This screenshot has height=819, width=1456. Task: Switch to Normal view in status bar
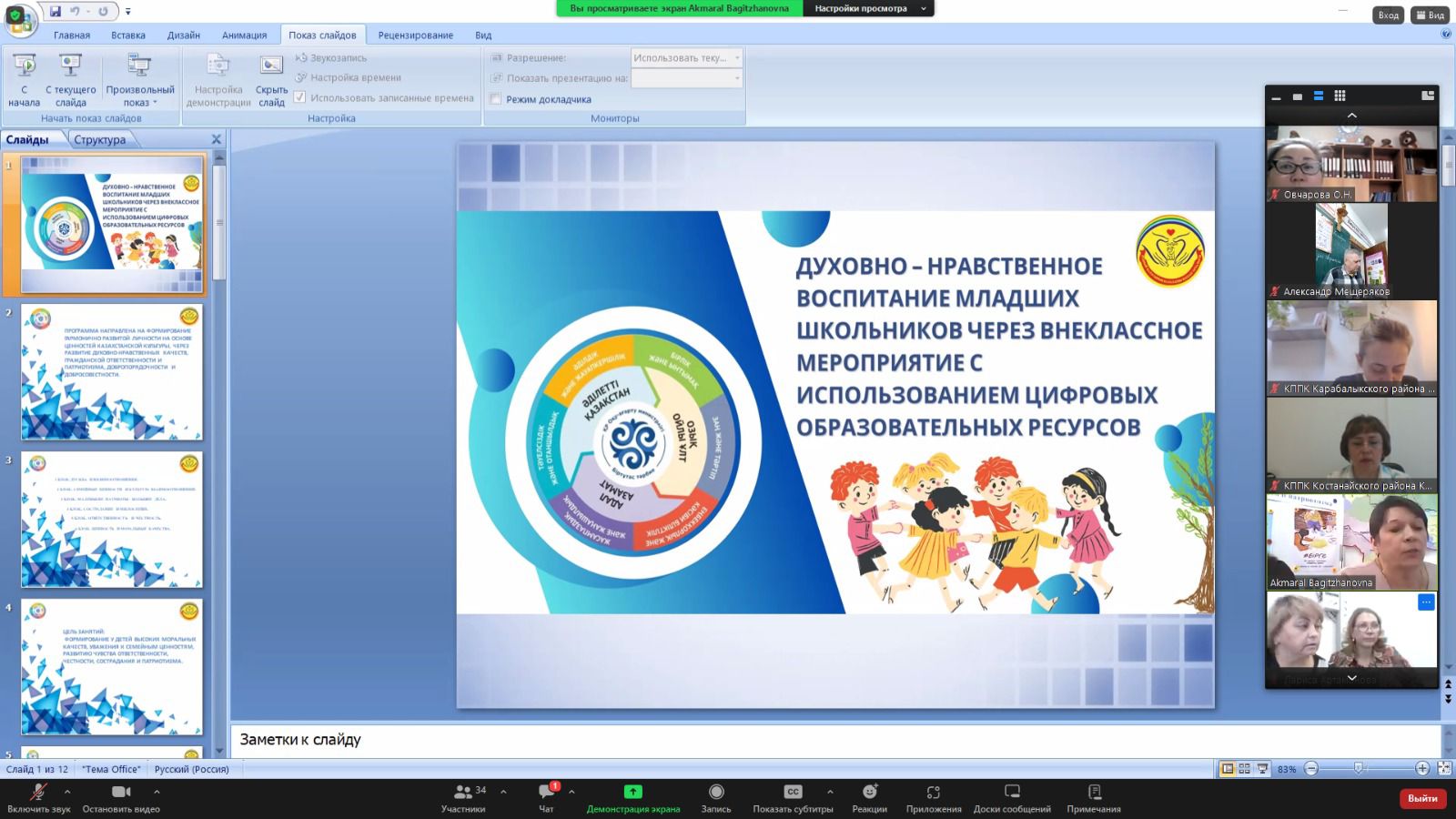1227,769
